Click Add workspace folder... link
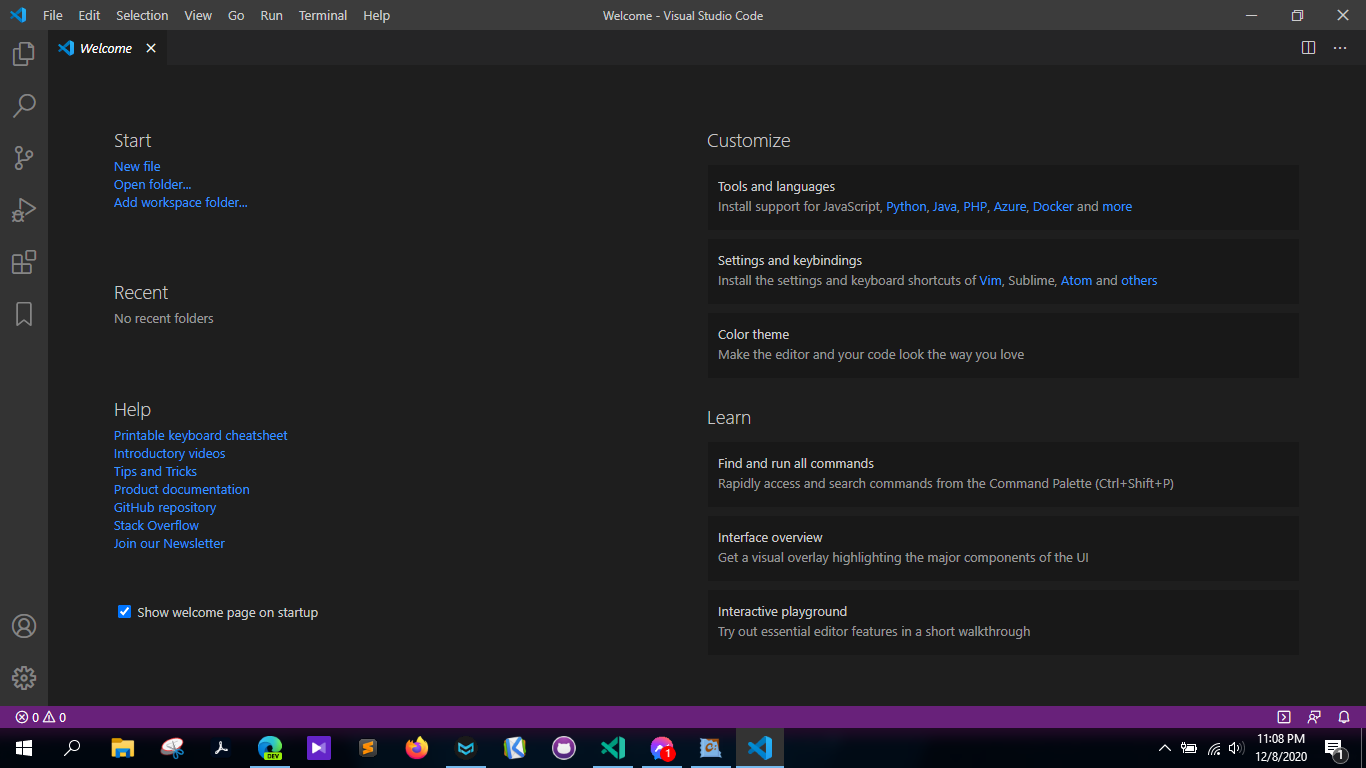The width and height of the screenshot is (1366, 768). tap(181, 202)
